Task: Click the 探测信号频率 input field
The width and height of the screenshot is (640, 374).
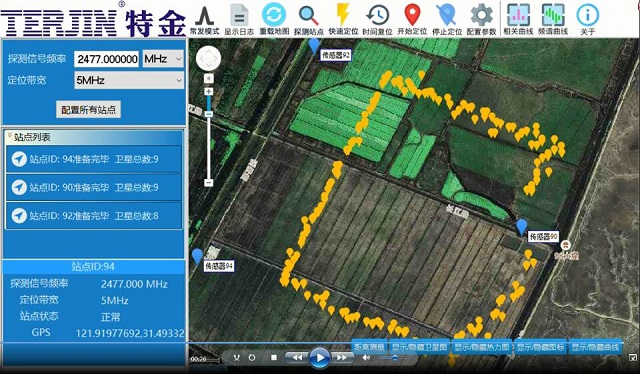Action: pos(107,59)
